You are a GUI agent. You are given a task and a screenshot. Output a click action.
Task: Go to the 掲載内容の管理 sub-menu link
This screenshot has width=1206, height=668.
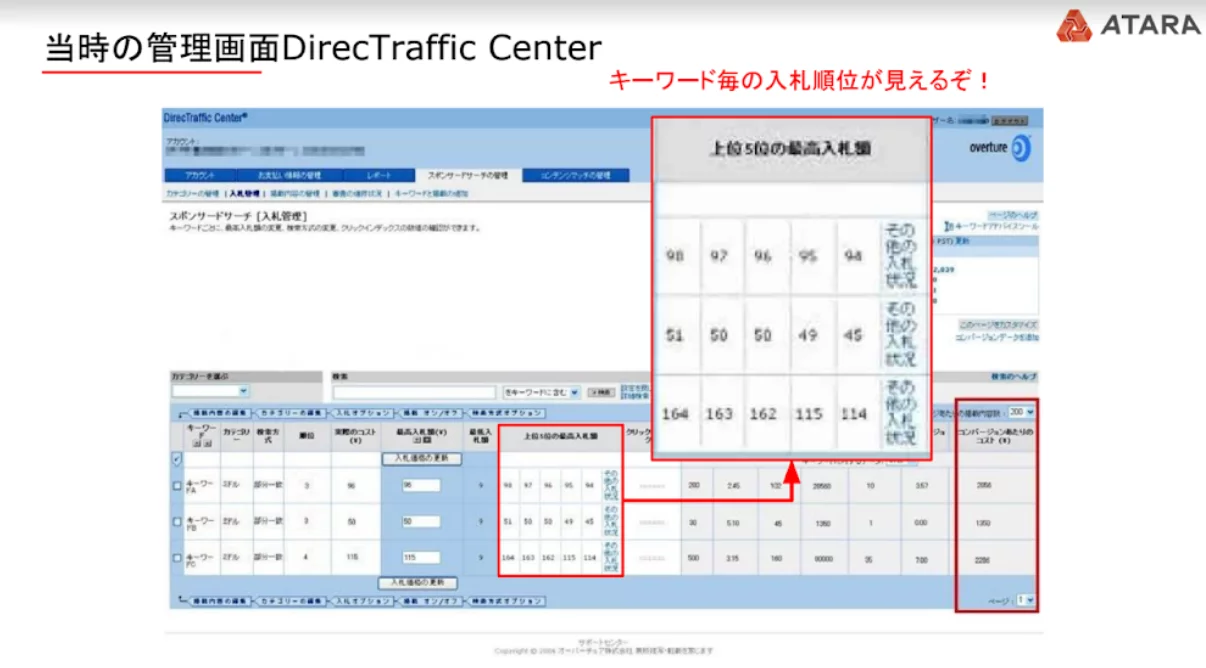tap(296, 193)
